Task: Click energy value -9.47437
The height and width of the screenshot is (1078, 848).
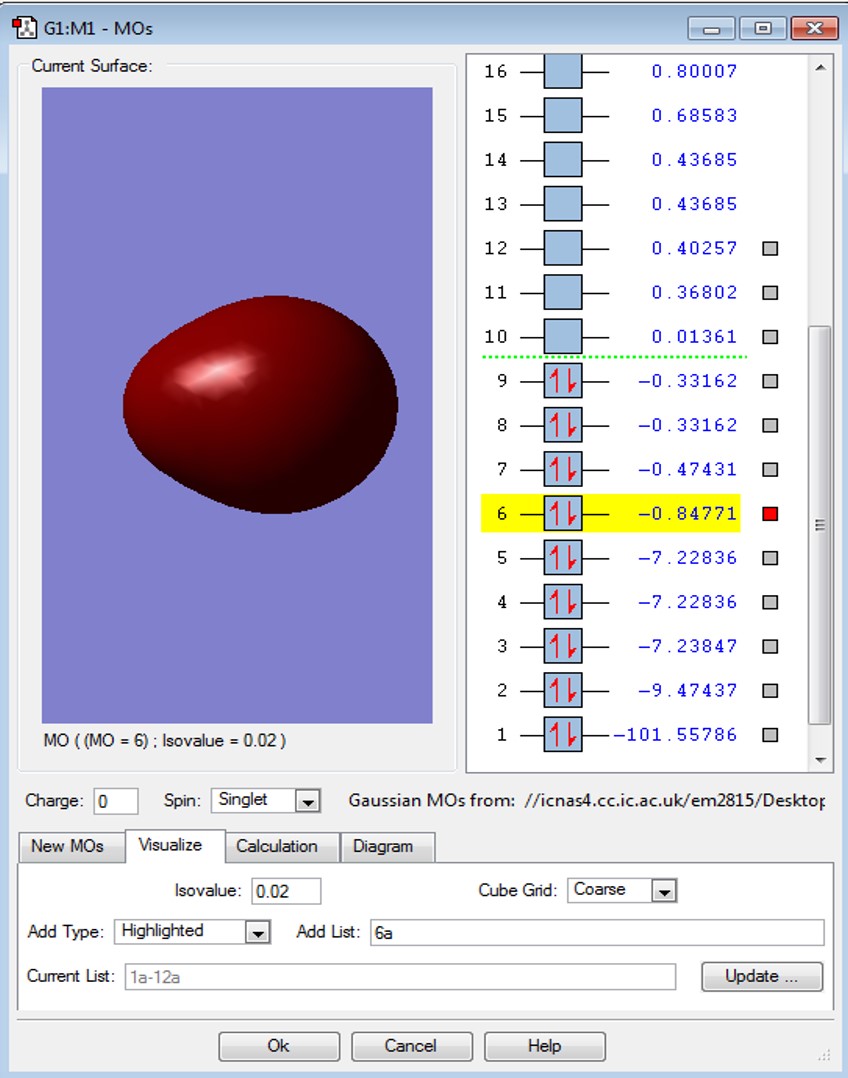Action: coord(687,690)
